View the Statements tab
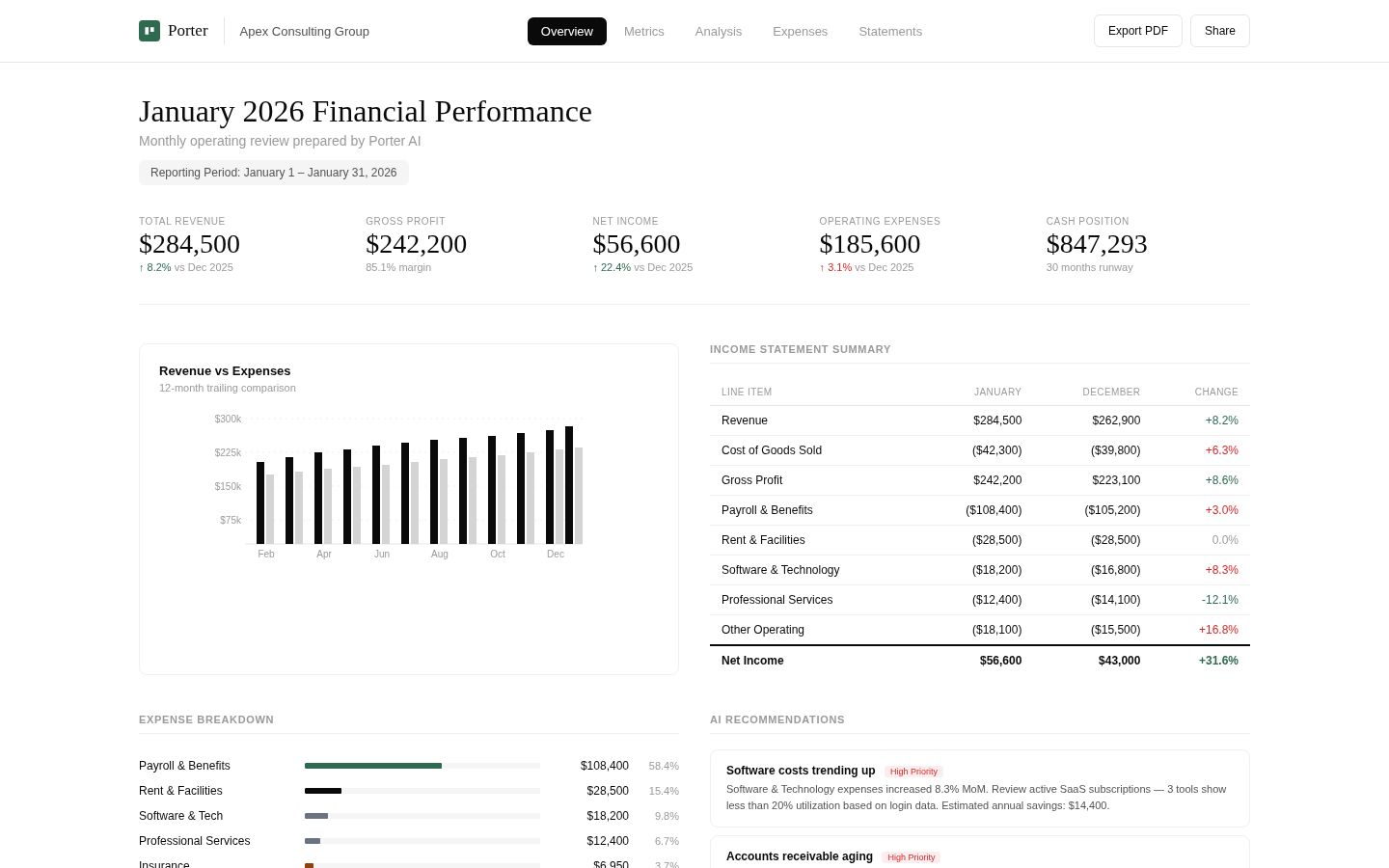Viewport: 1389px width, 868px height. tap(889, 31)
